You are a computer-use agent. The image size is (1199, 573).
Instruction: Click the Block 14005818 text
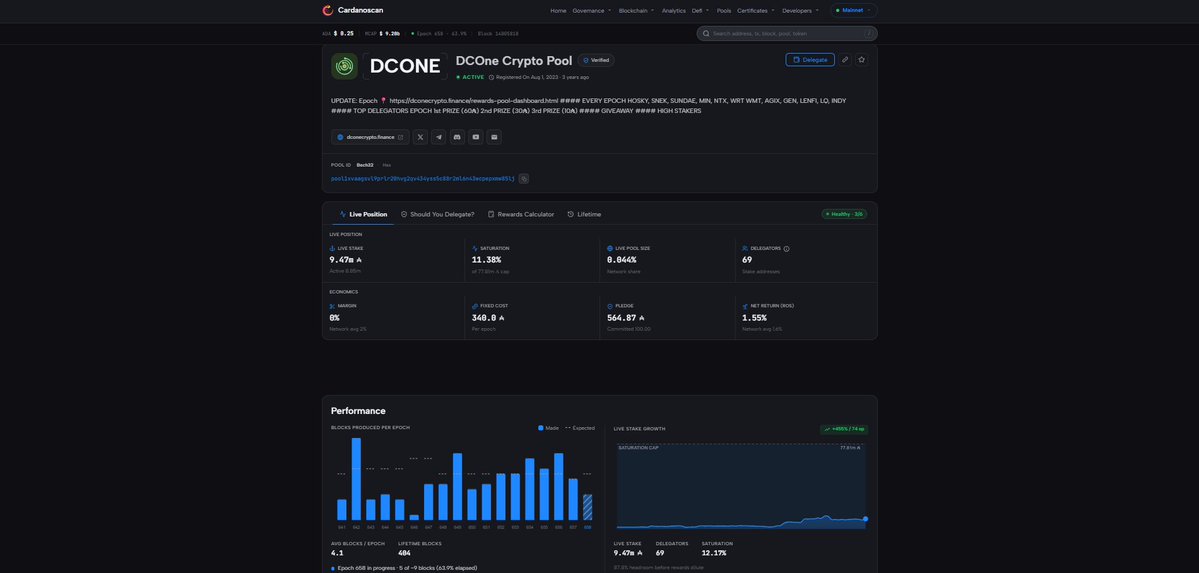(x=498, y=34)
